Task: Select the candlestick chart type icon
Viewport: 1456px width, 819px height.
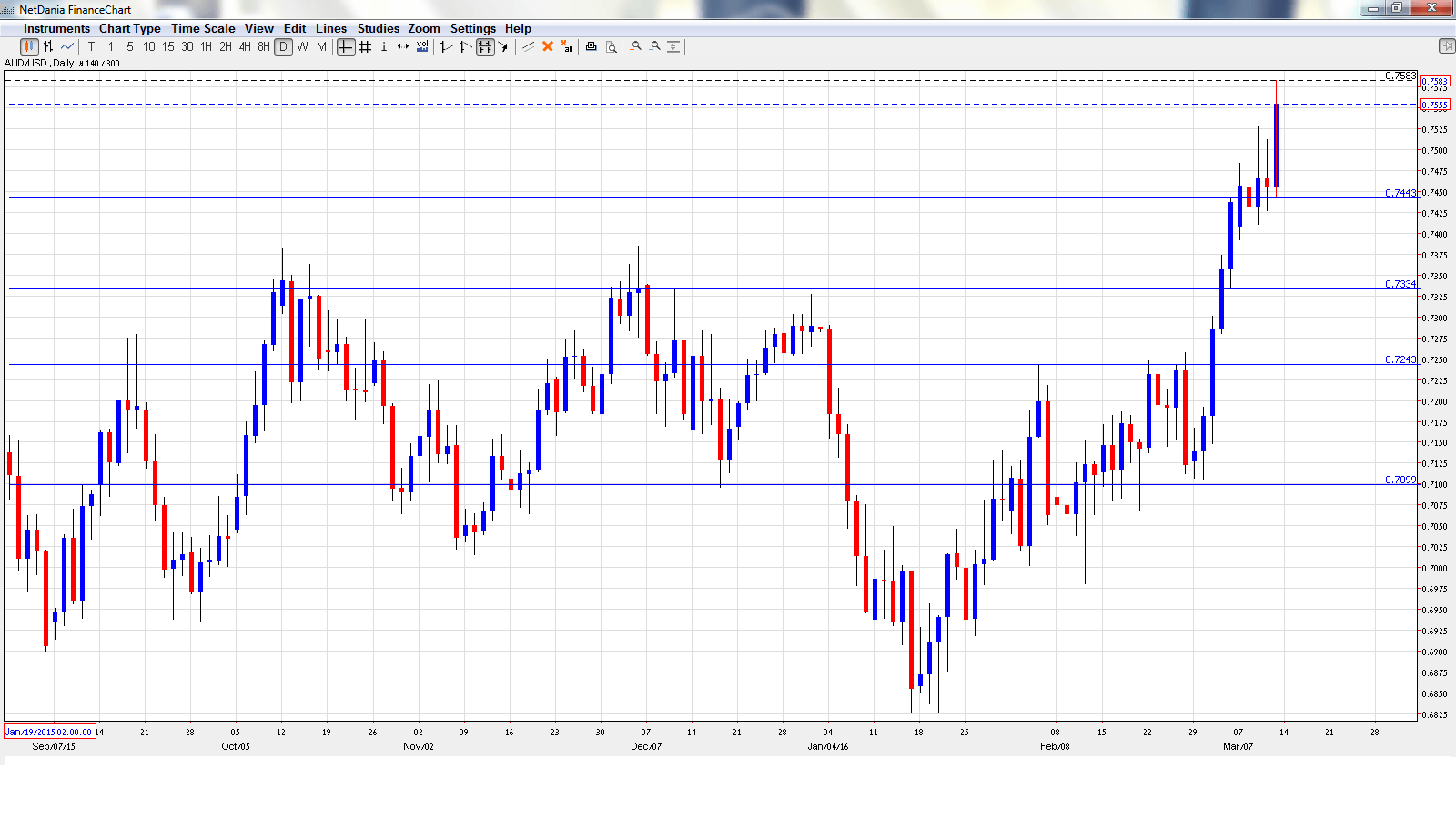Action: coord(28,46)
